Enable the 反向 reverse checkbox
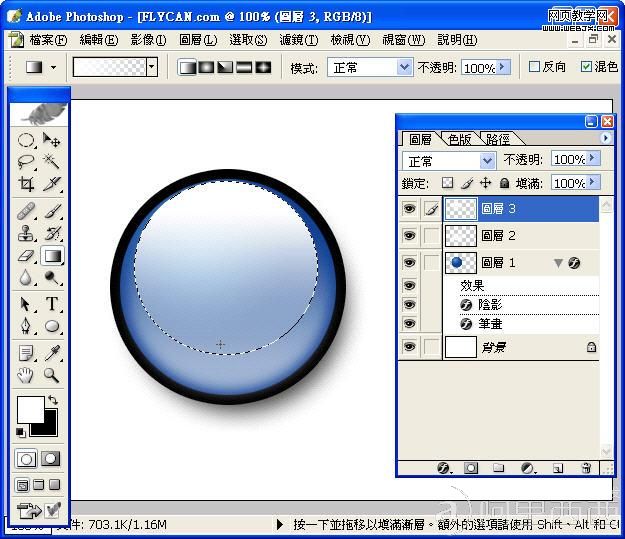This screenshot has width=625, height=539. pyautogui.click(x=534, y=67)
